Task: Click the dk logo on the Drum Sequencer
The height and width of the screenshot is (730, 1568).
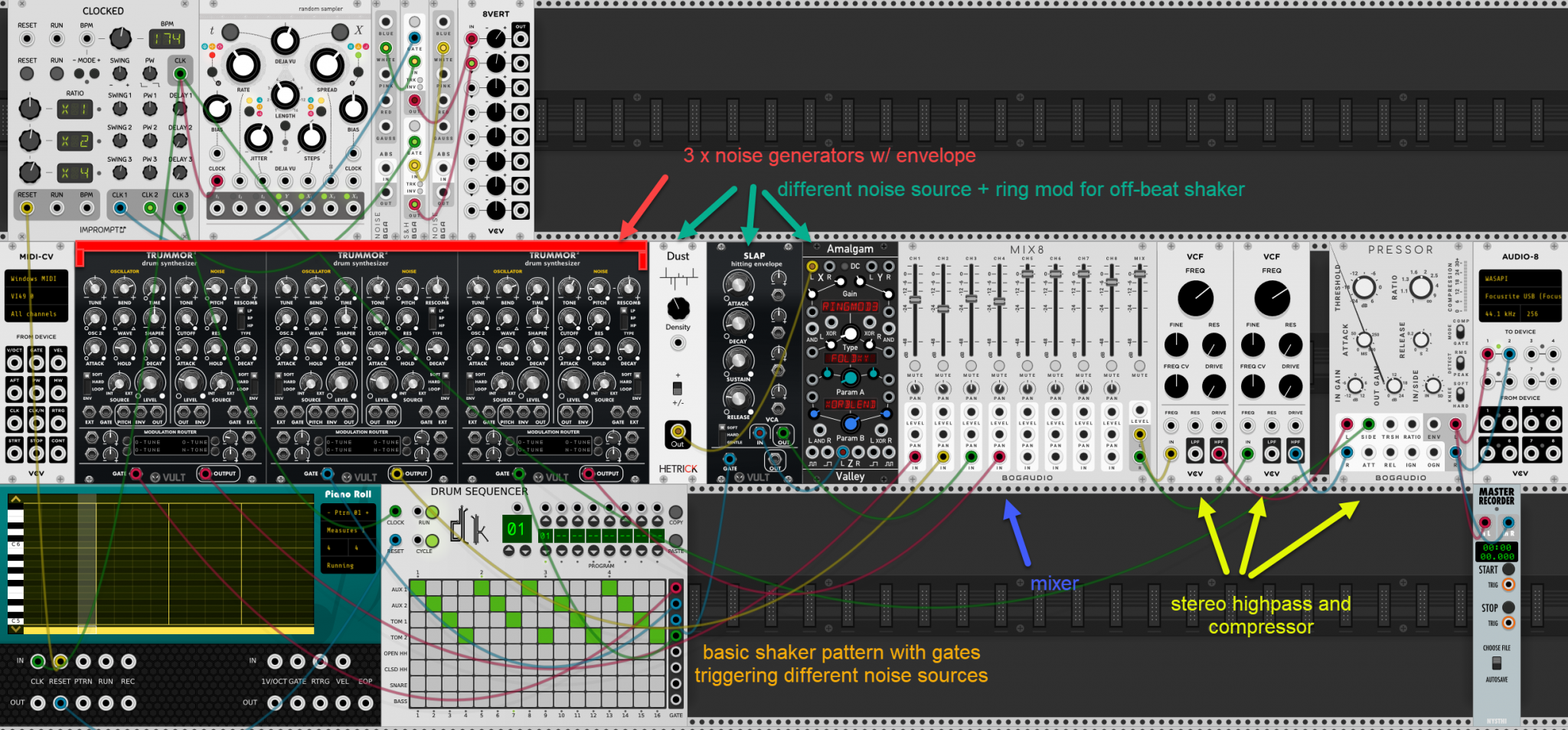Action: tap(468, 525)
